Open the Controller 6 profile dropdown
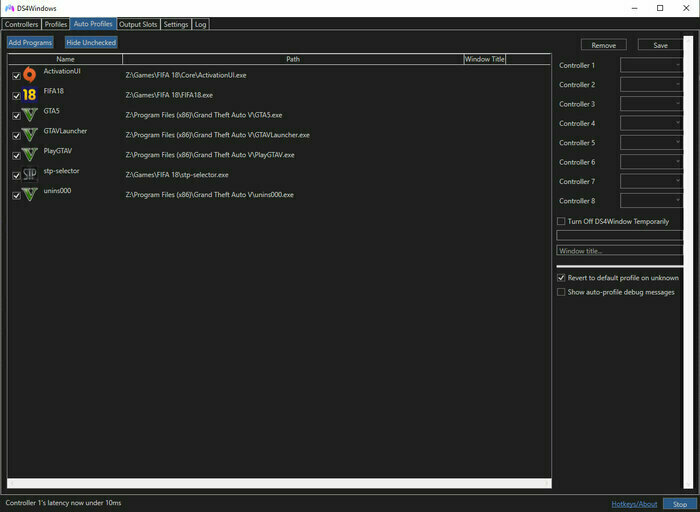Screen dimensions: 700x512 coord(651,162)
